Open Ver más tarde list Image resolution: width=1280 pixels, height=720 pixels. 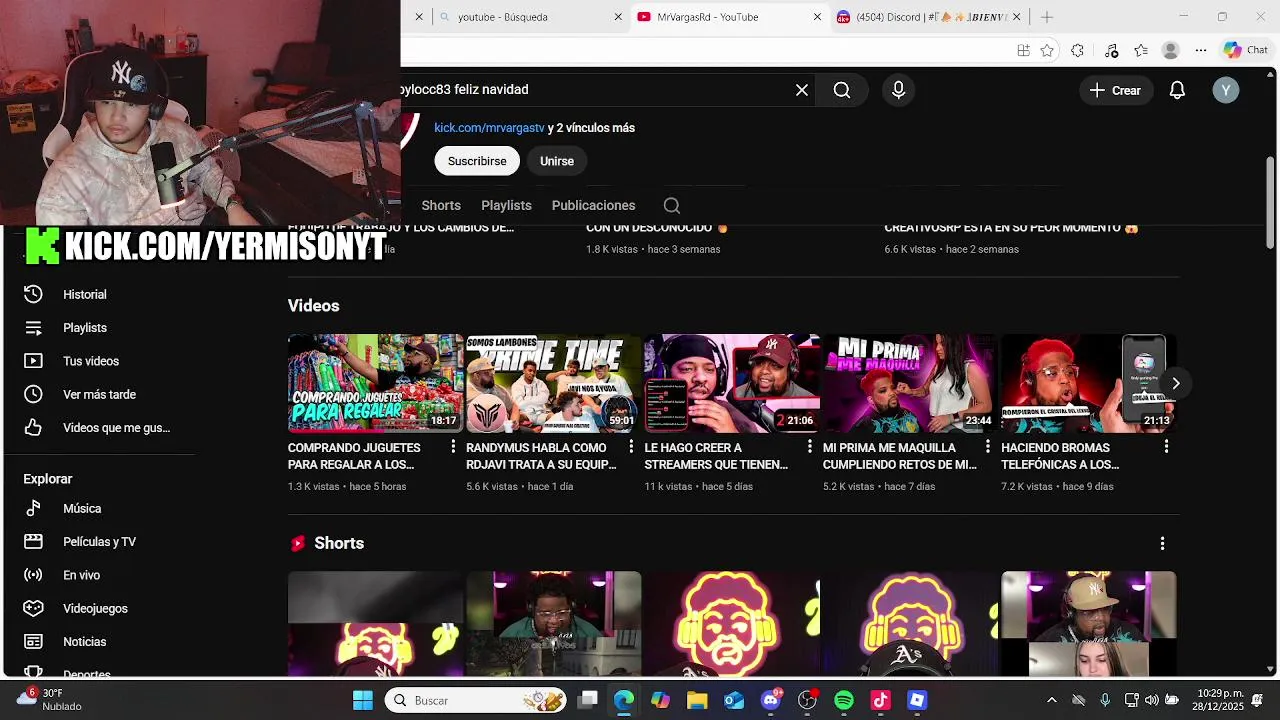(100, 394)
